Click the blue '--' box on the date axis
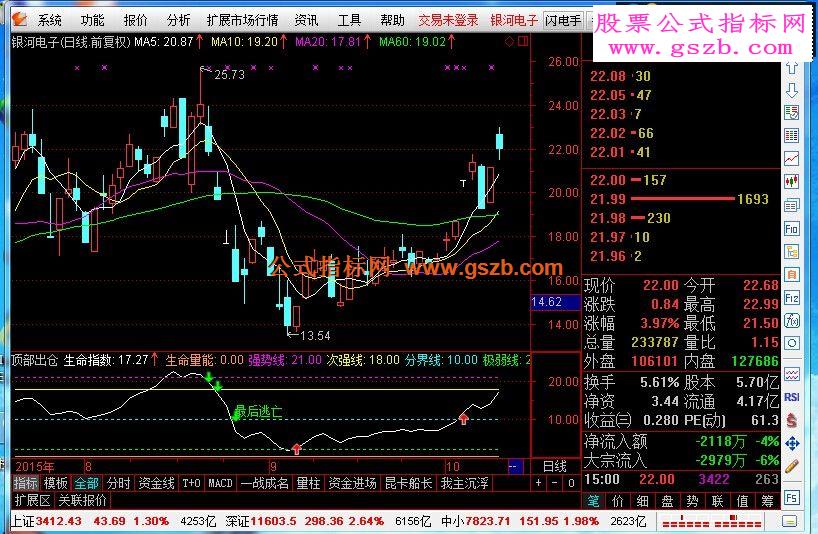The width and height of the screenshot is (818, 534). [513, 466]
